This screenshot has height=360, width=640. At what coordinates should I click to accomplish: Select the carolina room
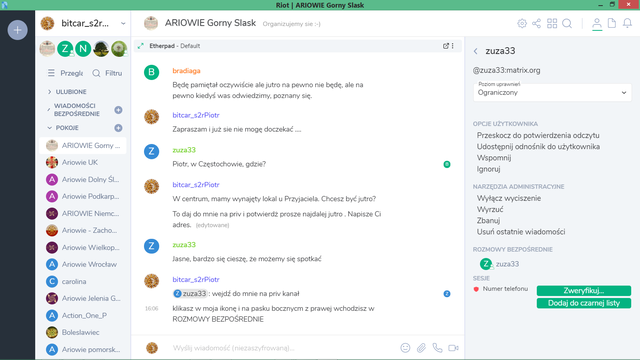coord(83,281)
